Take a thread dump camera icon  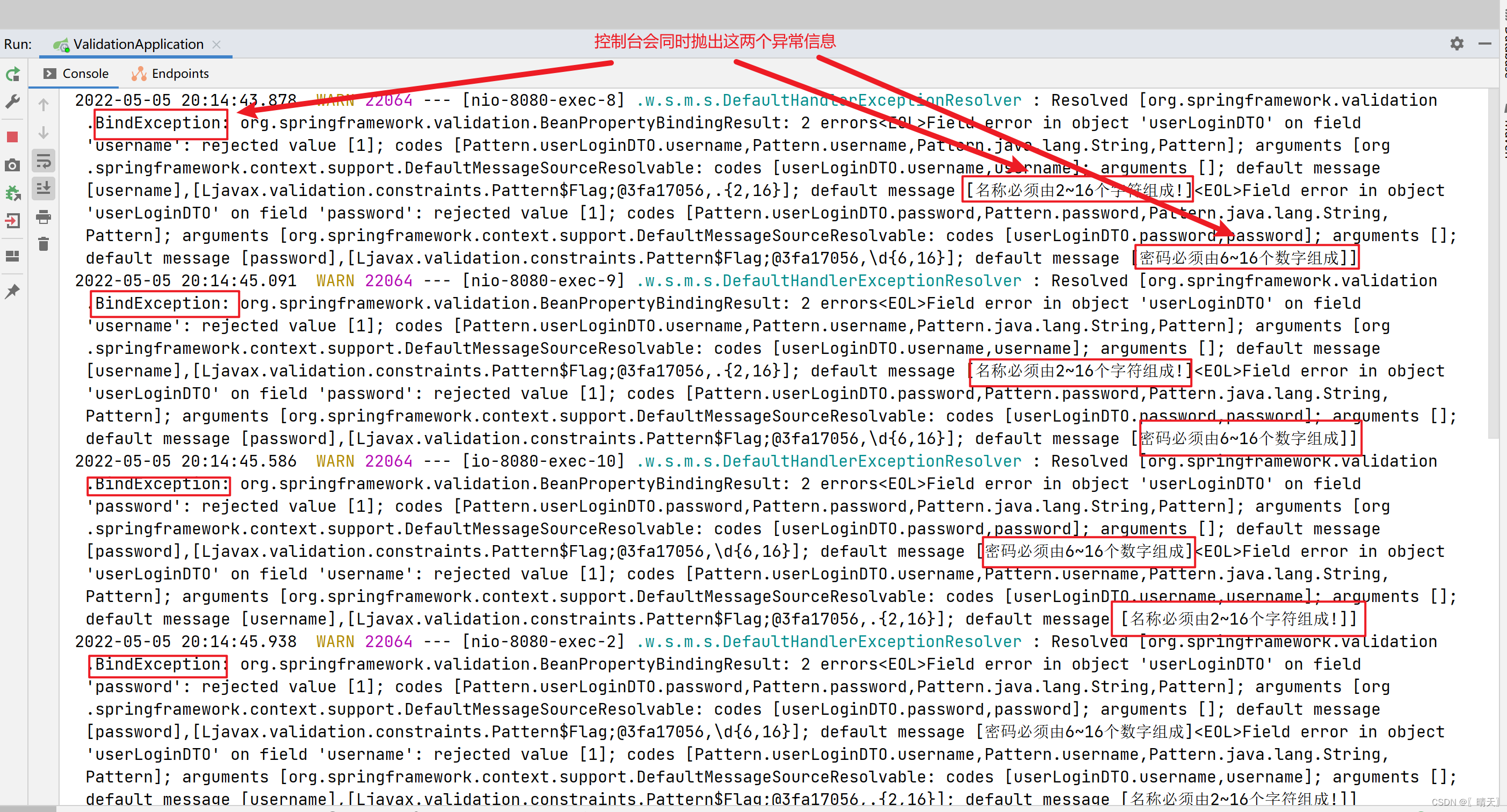tap(12, 165)
